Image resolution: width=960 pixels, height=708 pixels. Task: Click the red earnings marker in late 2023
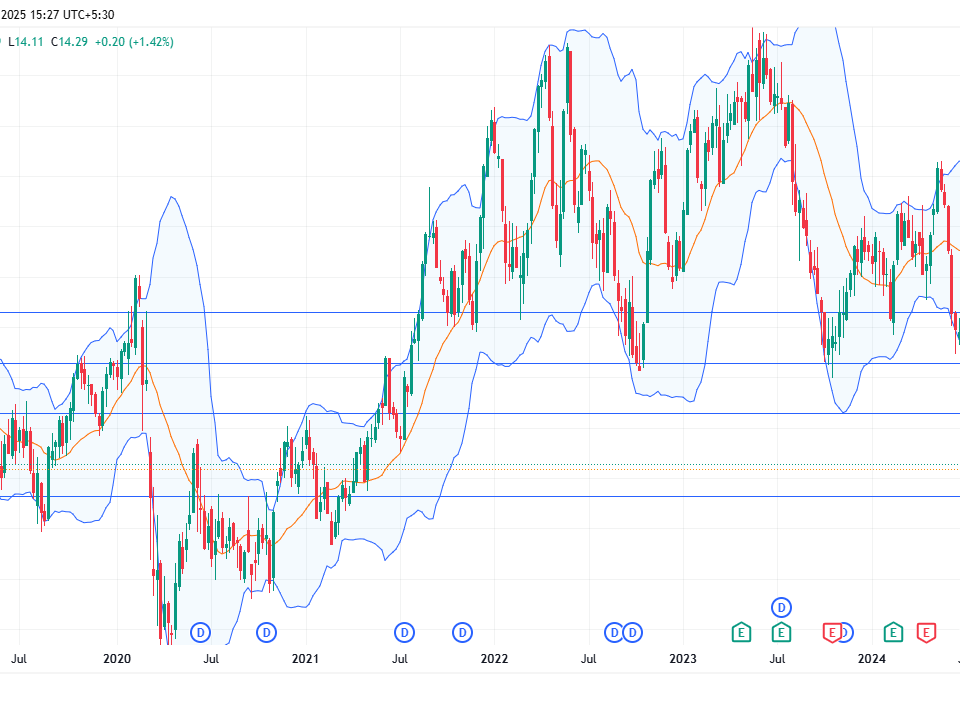point(832,632)
